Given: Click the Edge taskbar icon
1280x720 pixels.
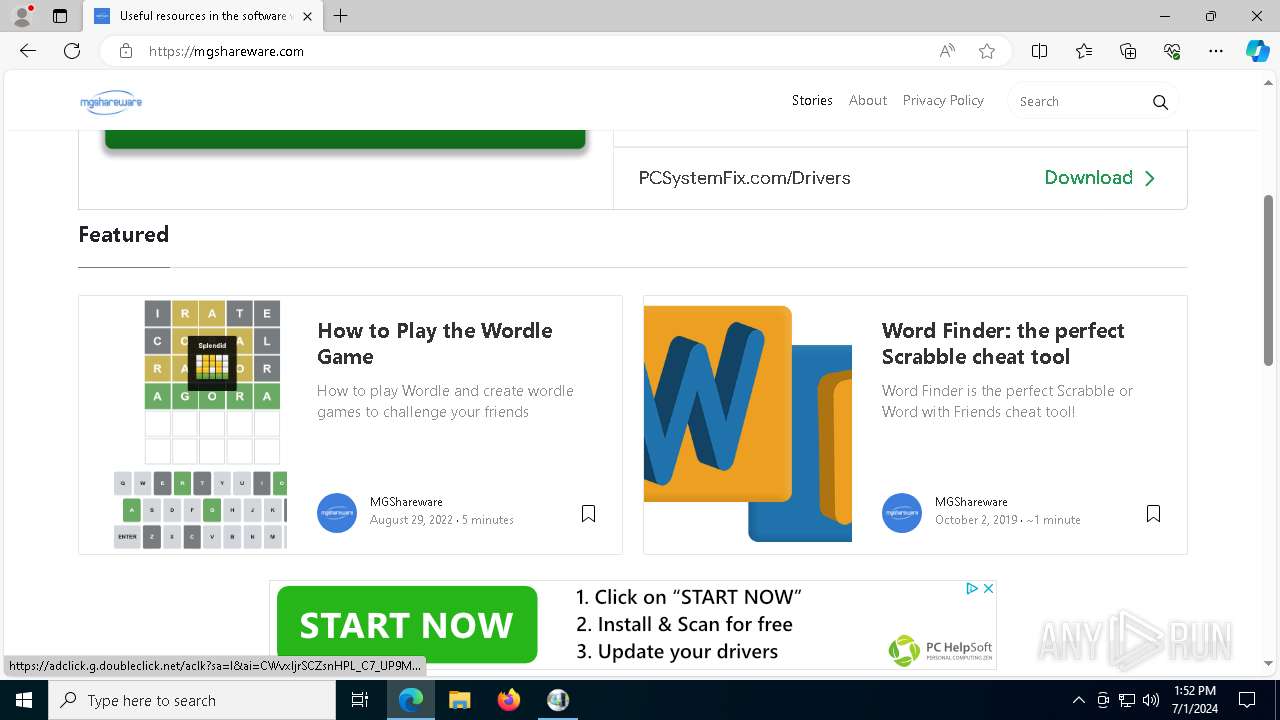Looking at the screenshot, I should (x=411, y=700).
